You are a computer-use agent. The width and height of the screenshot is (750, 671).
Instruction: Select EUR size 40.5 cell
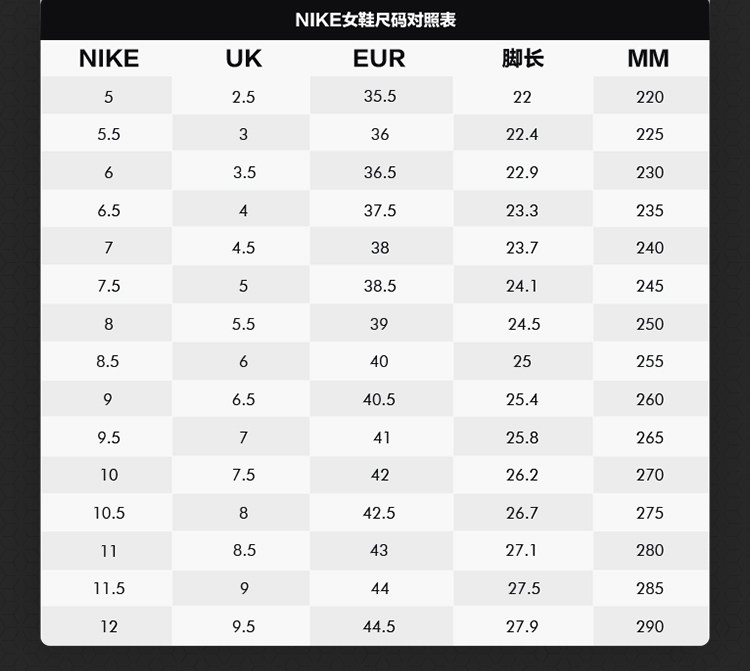pos(380,399)
